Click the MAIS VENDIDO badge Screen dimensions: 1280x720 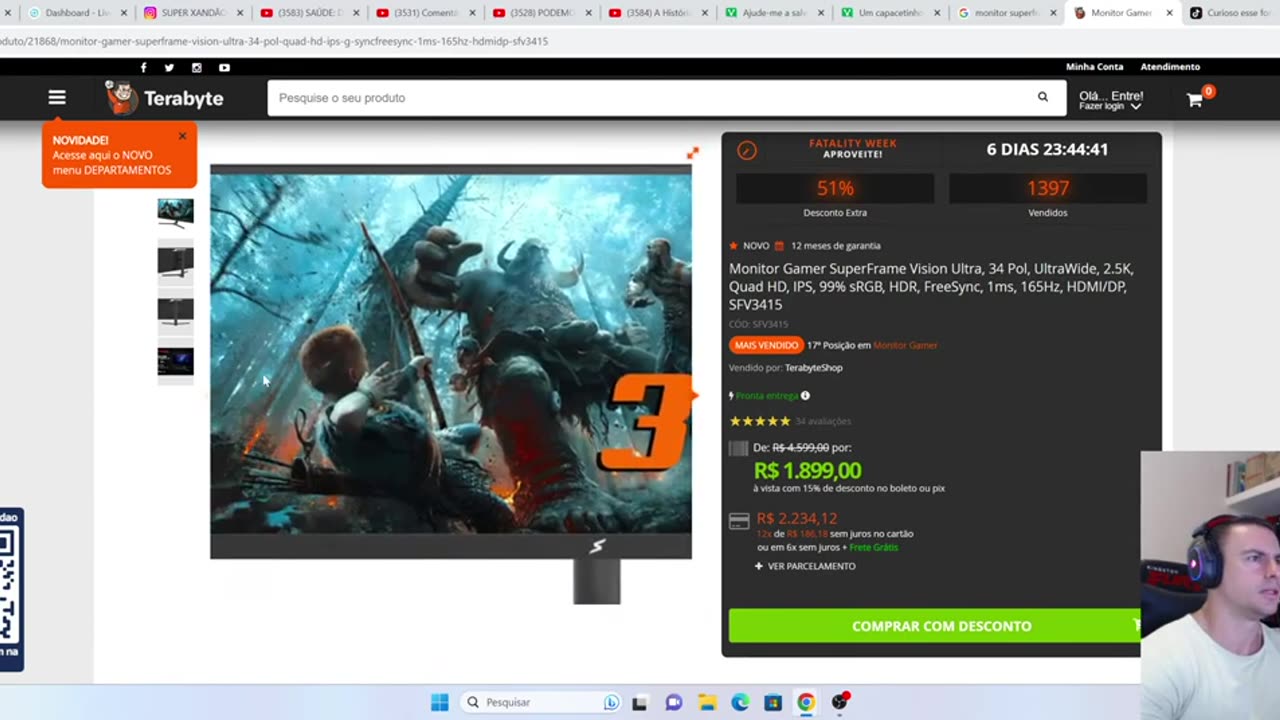766,345
